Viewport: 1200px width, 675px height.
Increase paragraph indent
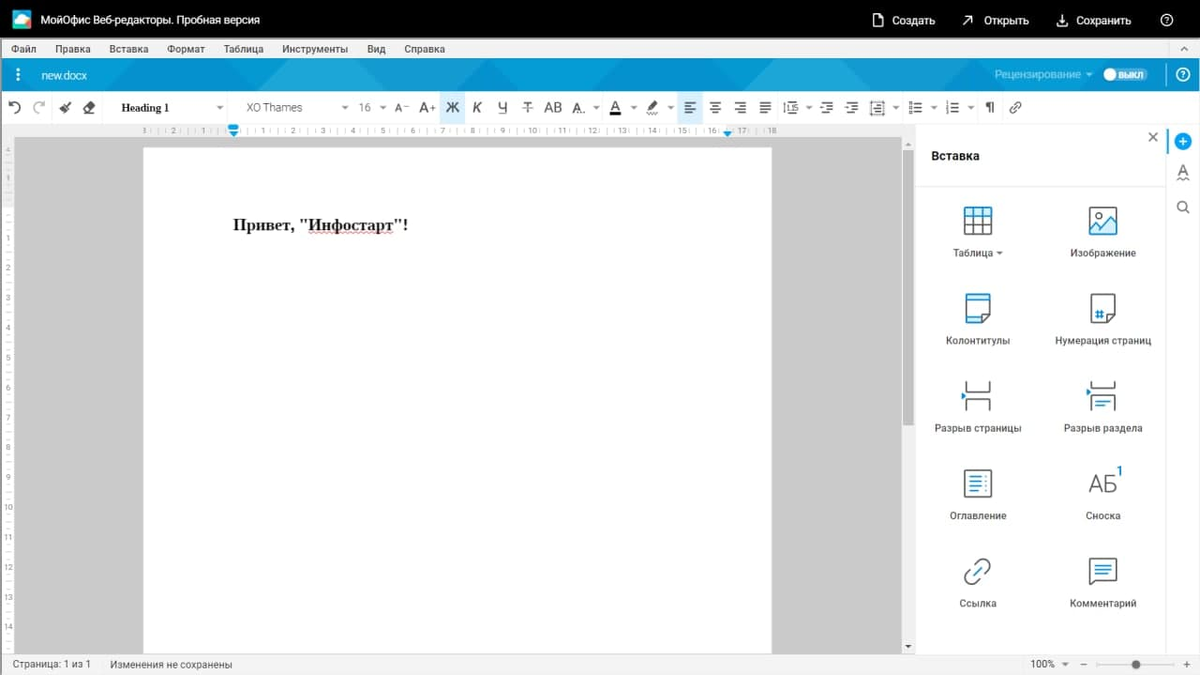click(851, 107)
